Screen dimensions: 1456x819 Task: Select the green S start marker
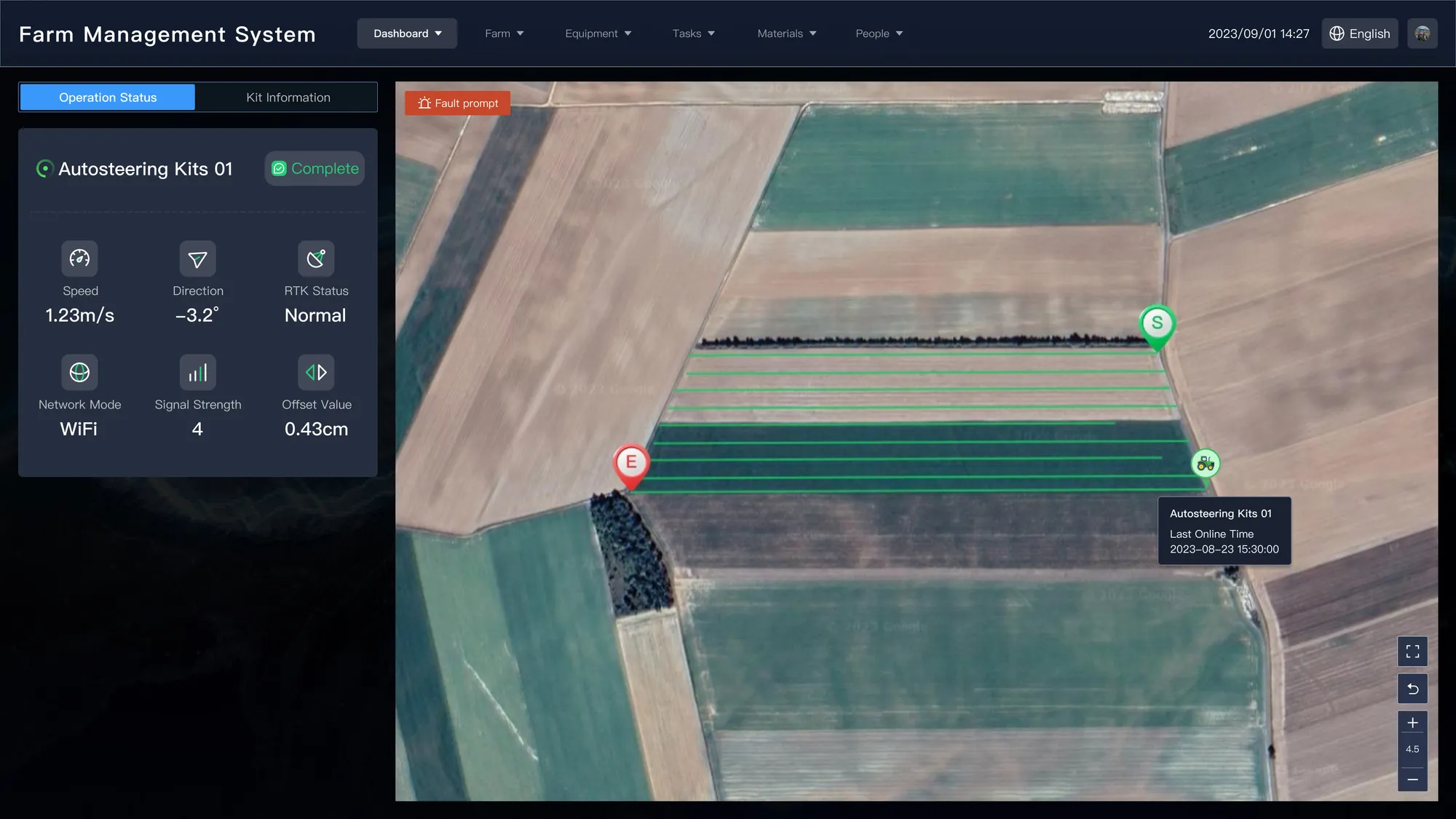[x=1157, y=328]
